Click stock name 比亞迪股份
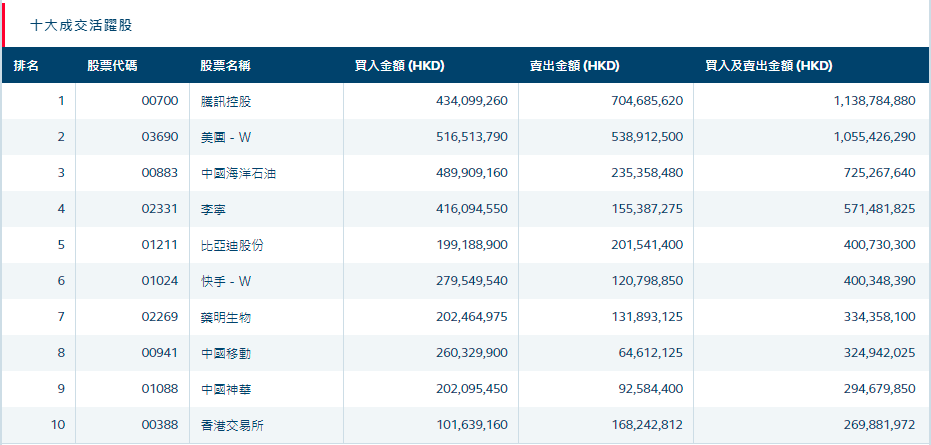 (232, 245)
